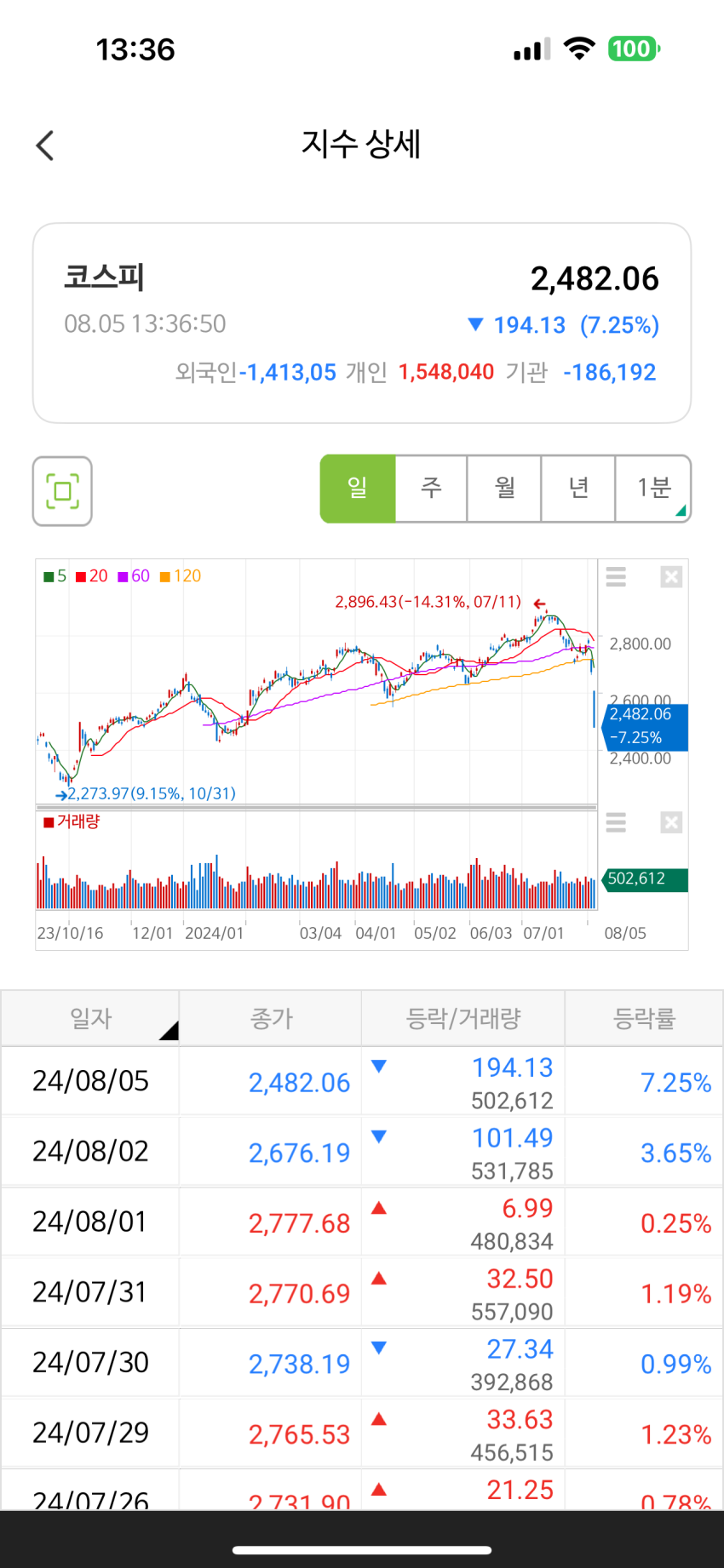Screen dimensions: 724x1568
Task: Click the 08.05 13:36:50 timestamp
Action: coord(145,323)
